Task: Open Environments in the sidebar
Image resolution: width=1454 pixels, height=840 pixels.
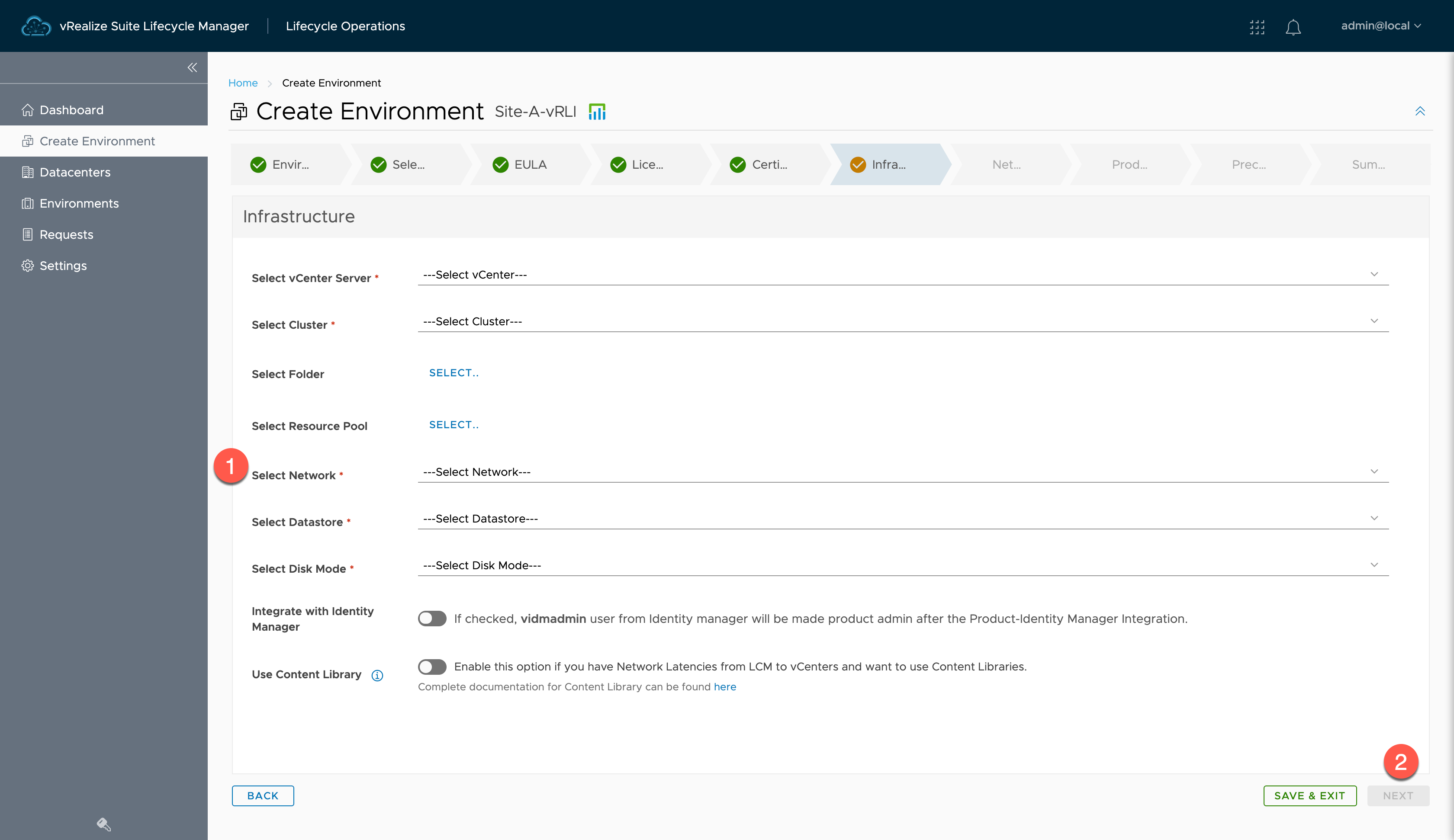Action: [104, 203]
